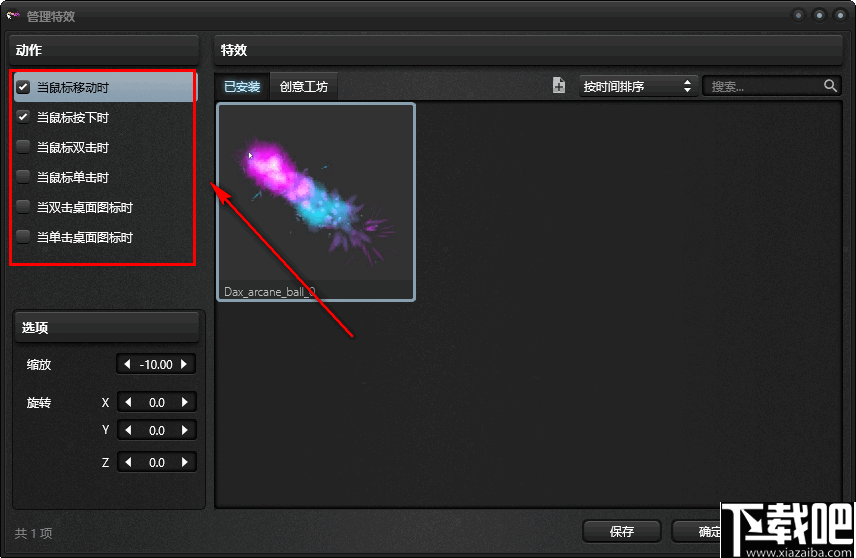Uncheck 当鼠标按下时 checkbox

[23, 117]
